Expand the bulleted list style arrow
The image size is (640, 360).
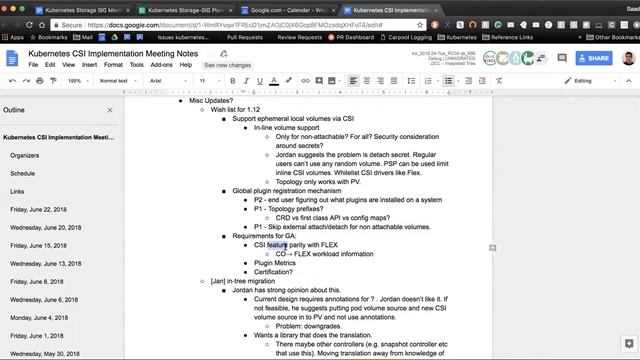coord(458,81)
